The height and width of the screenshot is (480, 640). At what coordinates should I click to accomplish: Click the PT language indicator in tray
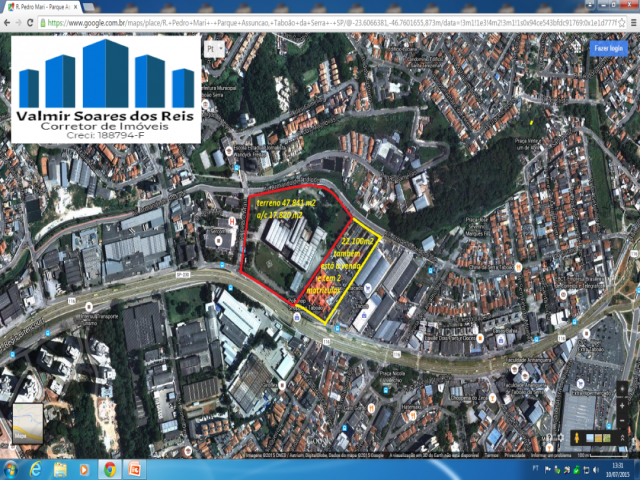(x=535, y=469)
